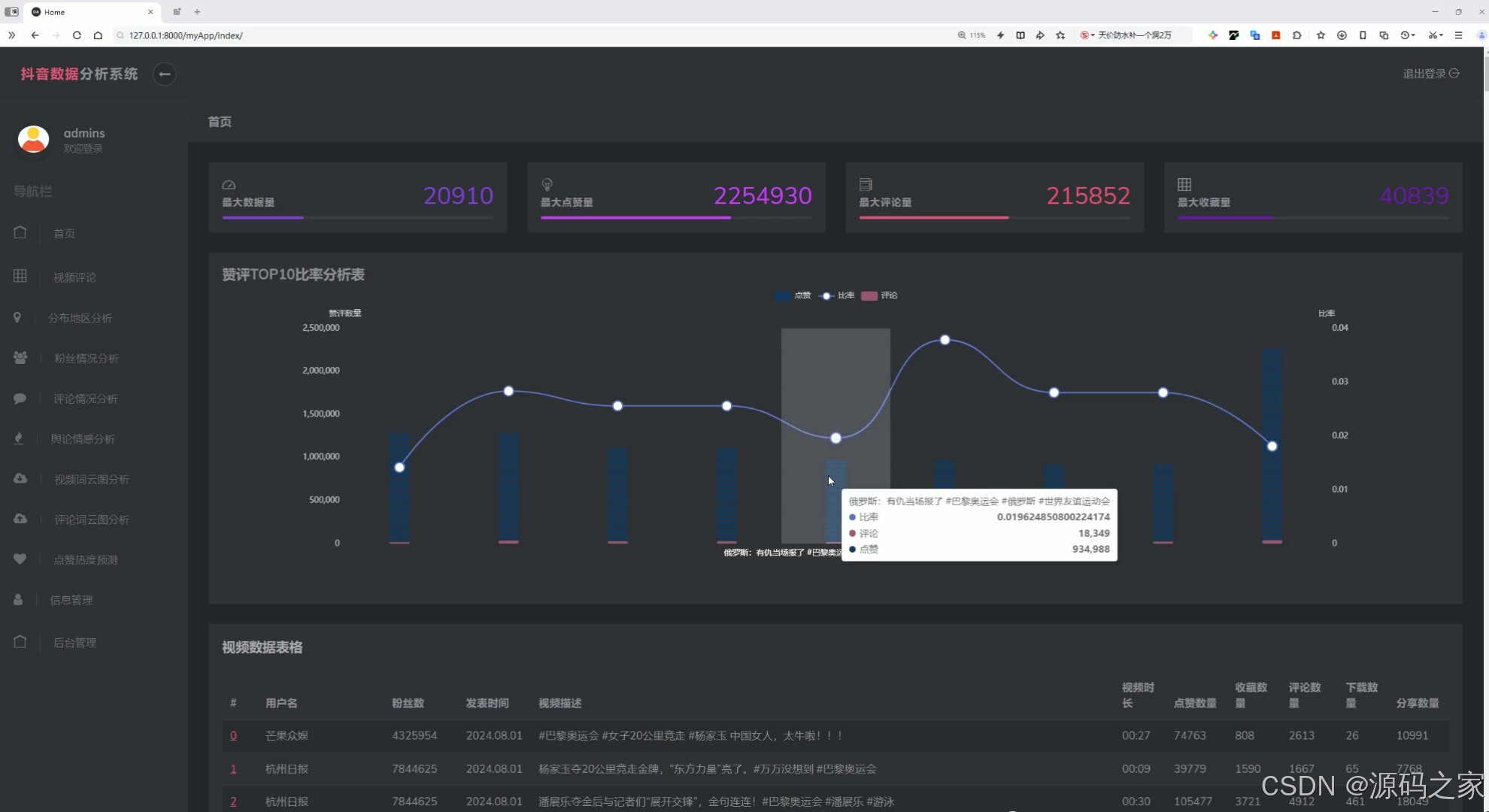
Task: Click the heart icon for 点赞热度预测
Action: pyautogui.click(x=20, y=559)
